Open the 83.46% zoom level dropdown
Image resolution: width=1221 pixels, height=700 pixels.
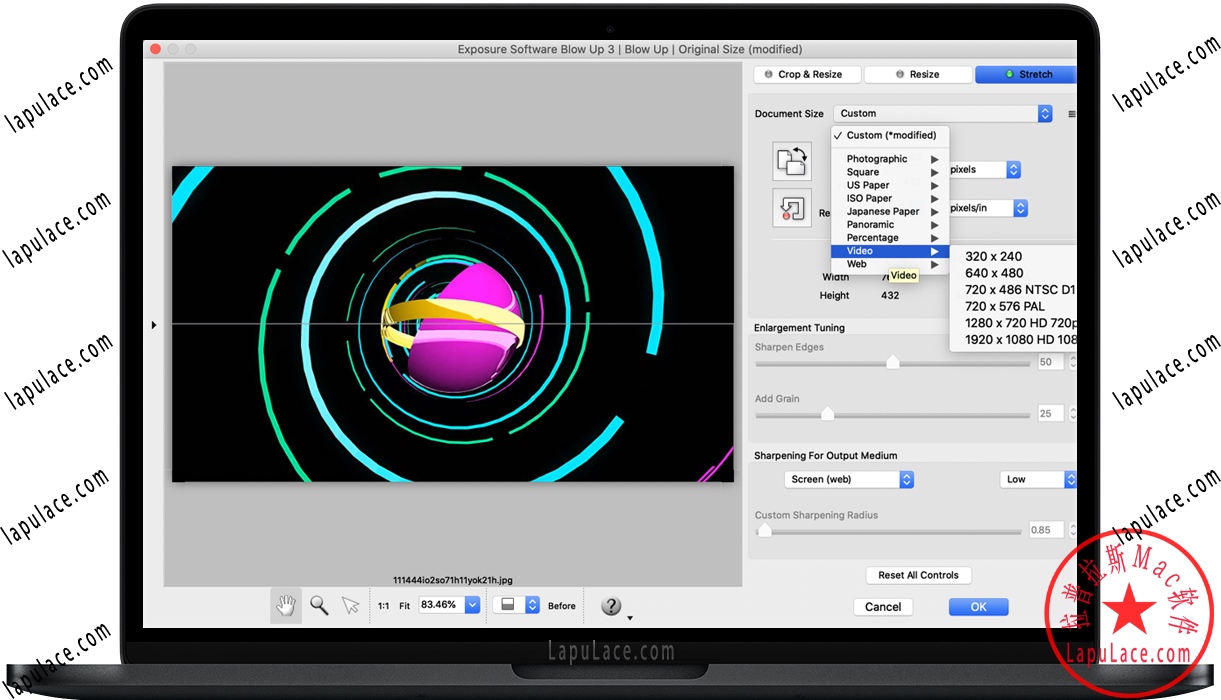pyautogui.click(x=472, y=605)
